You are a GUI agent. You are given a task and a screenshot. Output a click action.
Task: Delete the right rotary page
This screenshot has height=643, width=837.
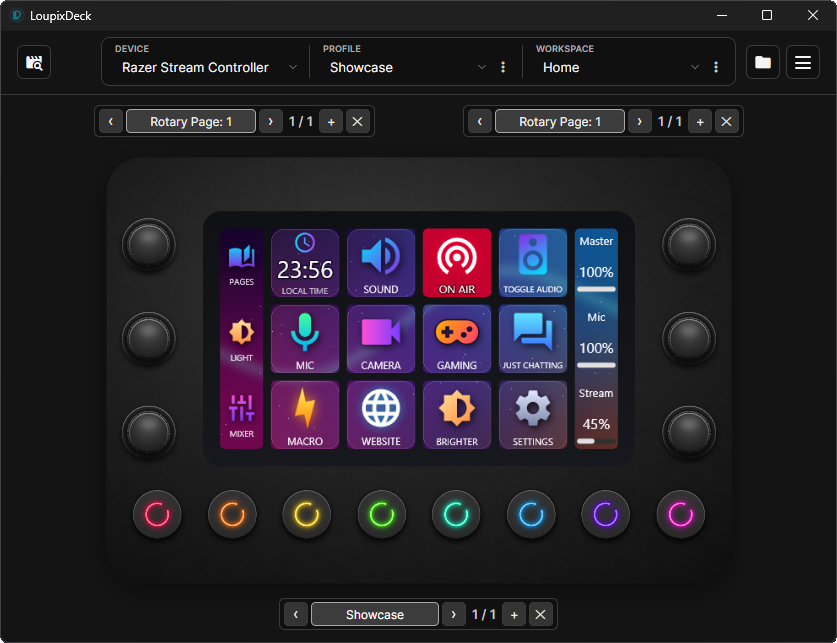click(727, 121)
